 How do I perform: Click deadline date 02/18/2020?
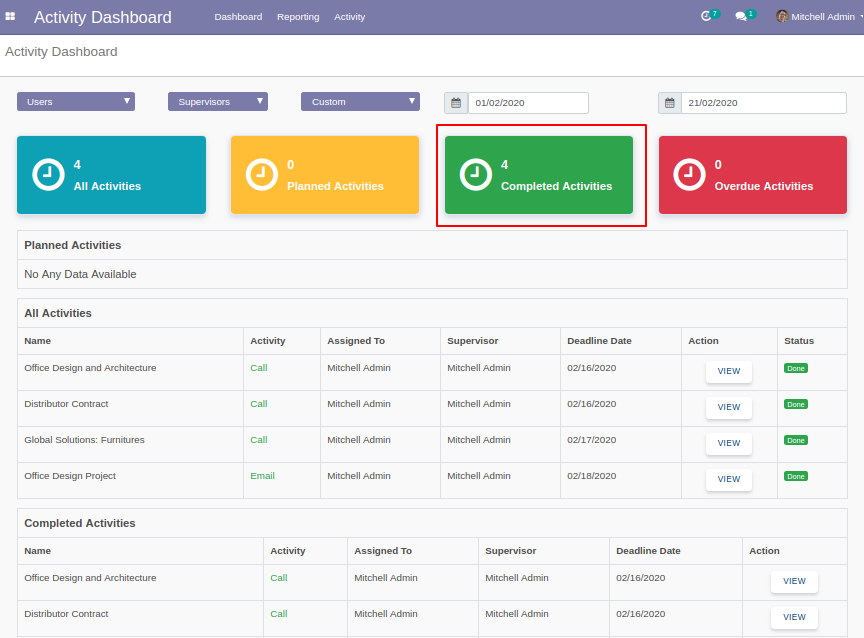(x=592, y=475)
